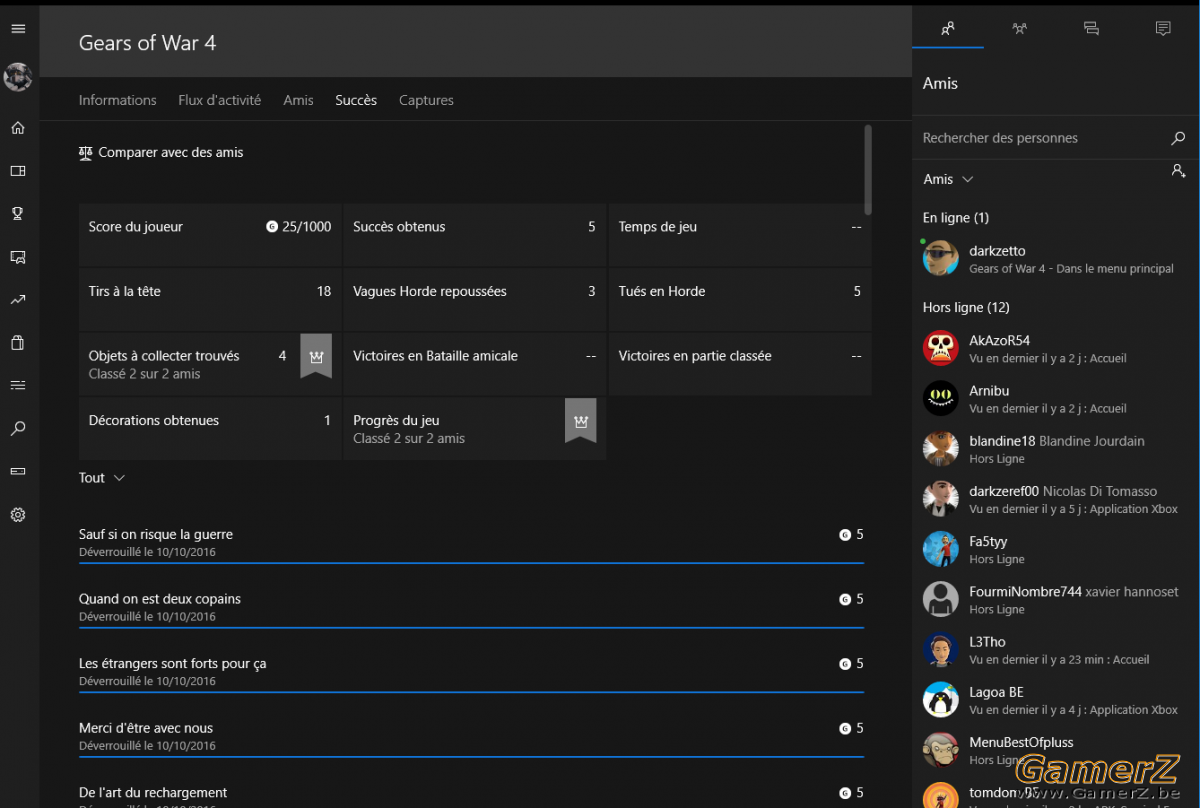Open the Captures tab
The height and width of the screenshot is (808, 1200).
point(426,100)
